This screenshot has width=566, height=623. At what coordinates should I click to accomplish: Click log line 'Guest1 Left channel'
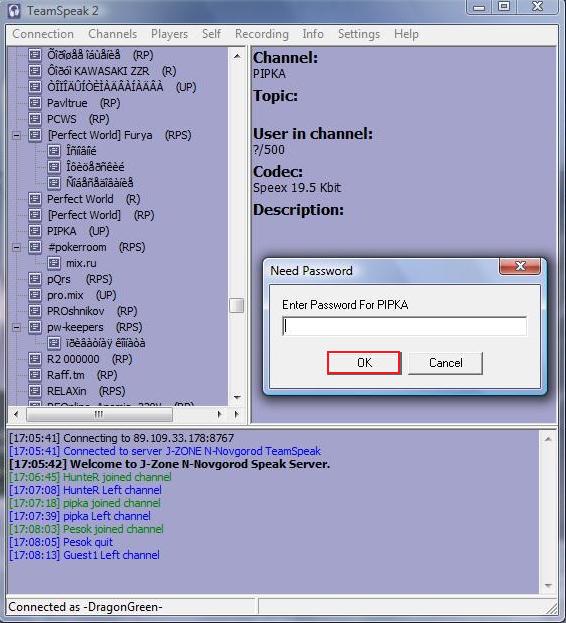point(84,555)
